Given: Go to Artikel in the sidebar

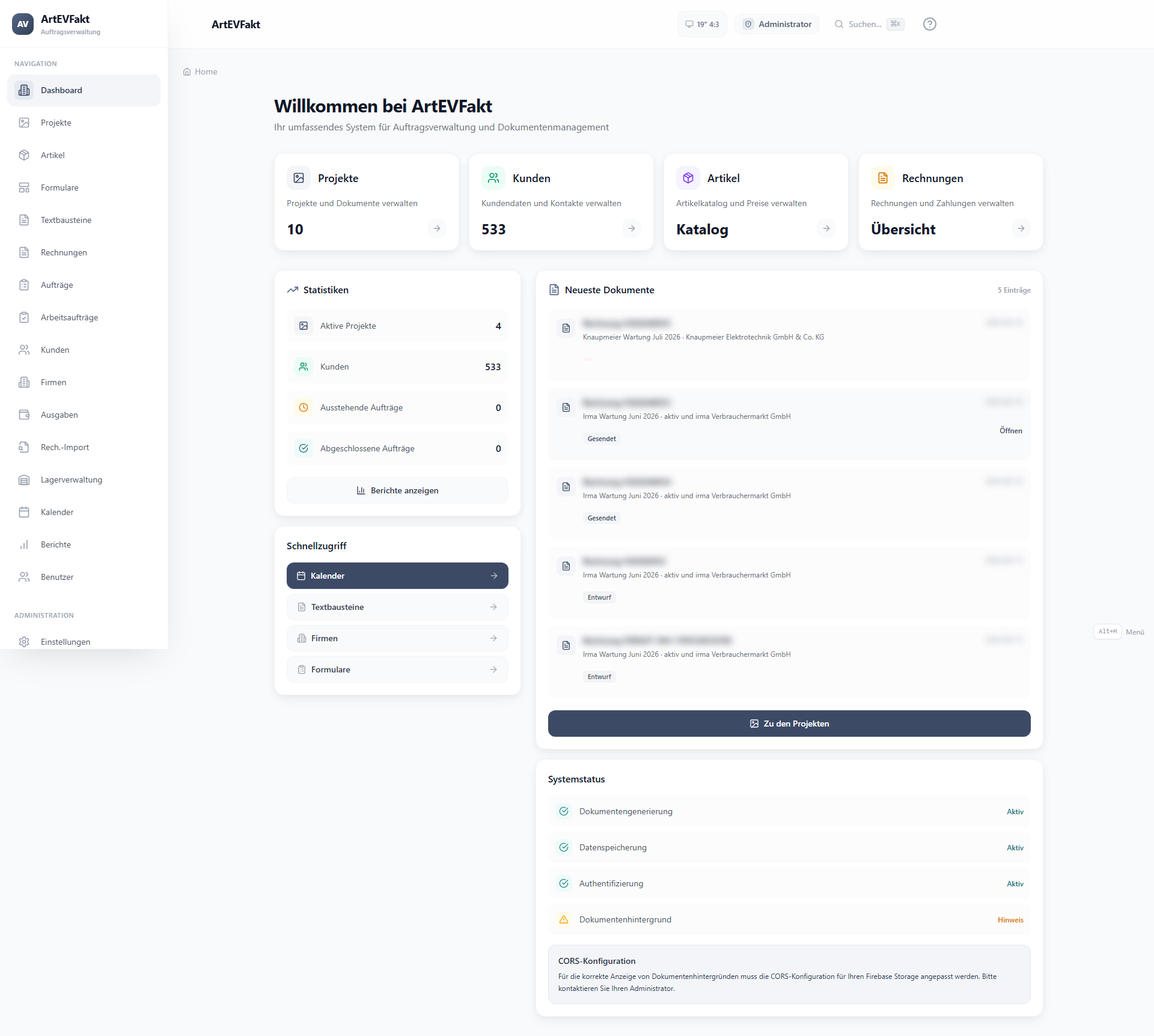Looking at the screenshot, I should [84, 155].
